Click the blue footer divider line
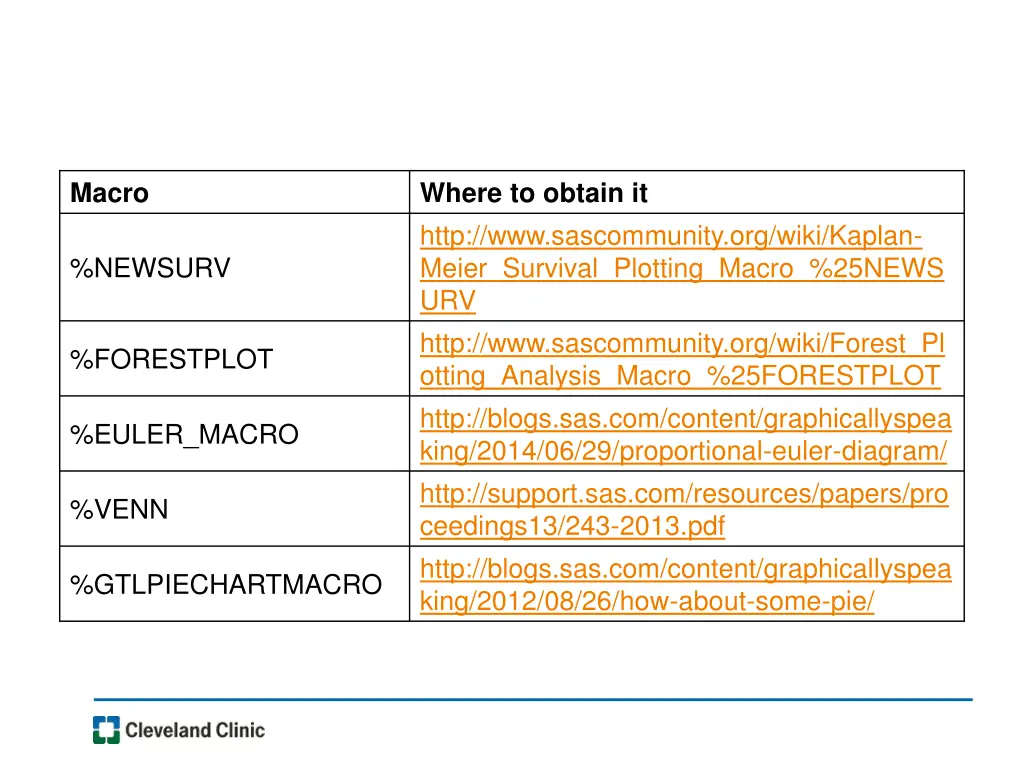Screen dimensions: 1024x768 (x=533, y=699)
